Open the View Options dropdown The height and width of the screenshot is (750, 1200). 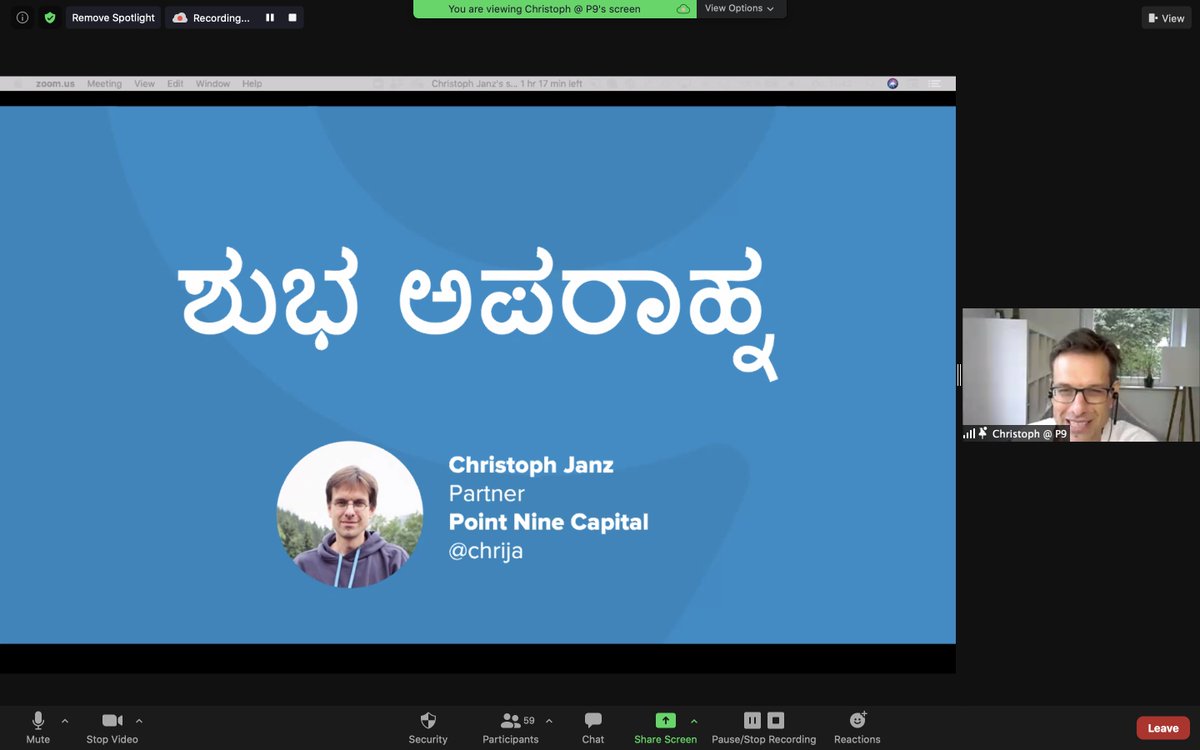point(740,8)
